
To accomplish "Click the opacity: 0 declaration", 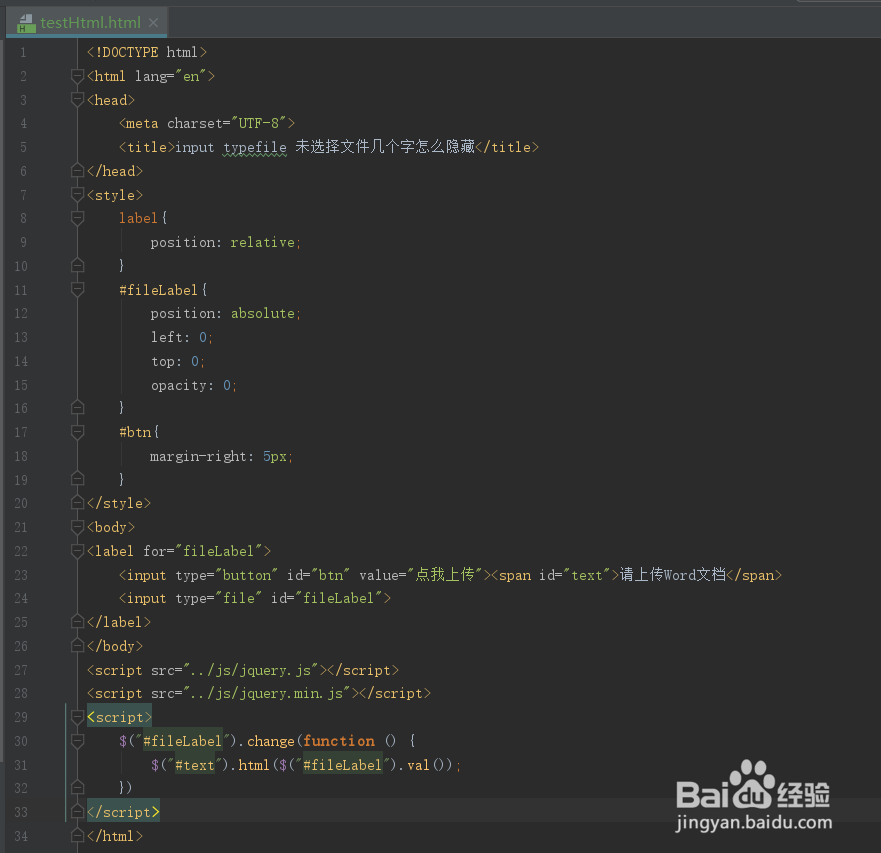I will click(193, 385).
